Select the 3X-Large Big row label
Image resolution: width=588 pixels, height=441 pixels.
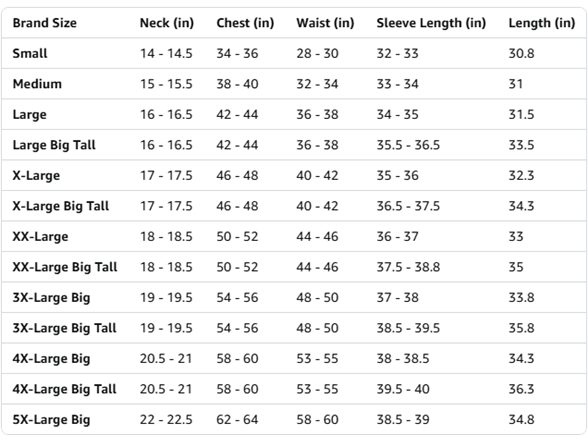(51, 298)
